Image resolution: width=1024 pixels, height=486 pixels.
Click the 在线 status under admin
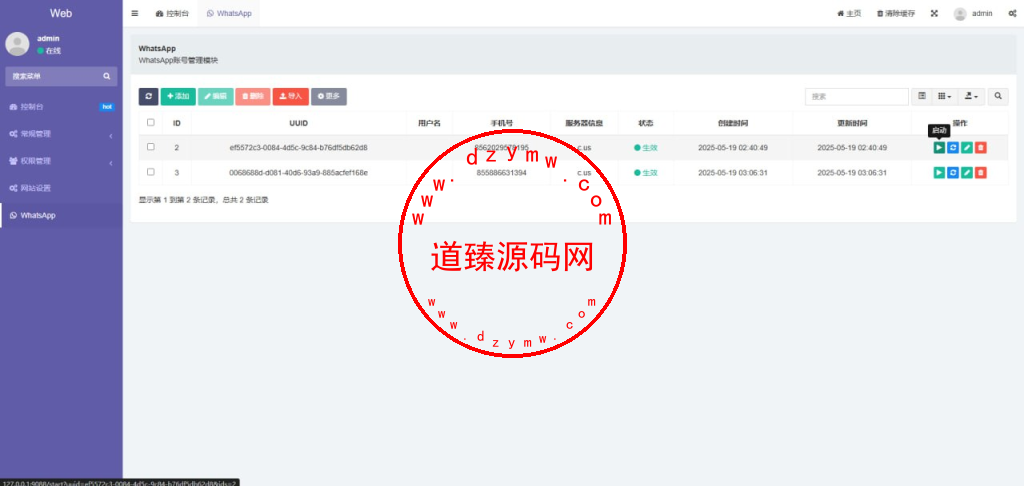pos(49,50)
